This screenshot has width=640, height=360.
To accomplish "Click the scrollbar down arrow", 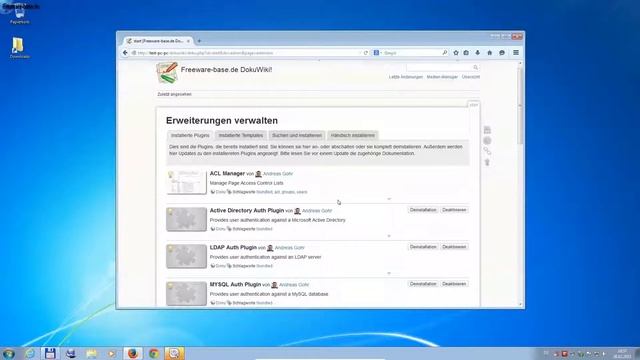I will (520, 304).
